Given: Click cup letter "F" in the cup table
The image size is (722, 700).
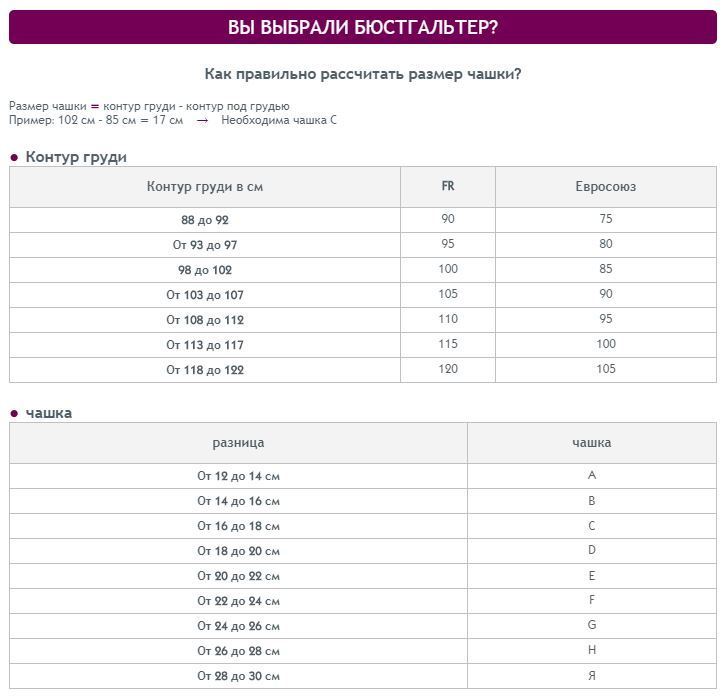Looking at the screenshot, I should [592, 601].
